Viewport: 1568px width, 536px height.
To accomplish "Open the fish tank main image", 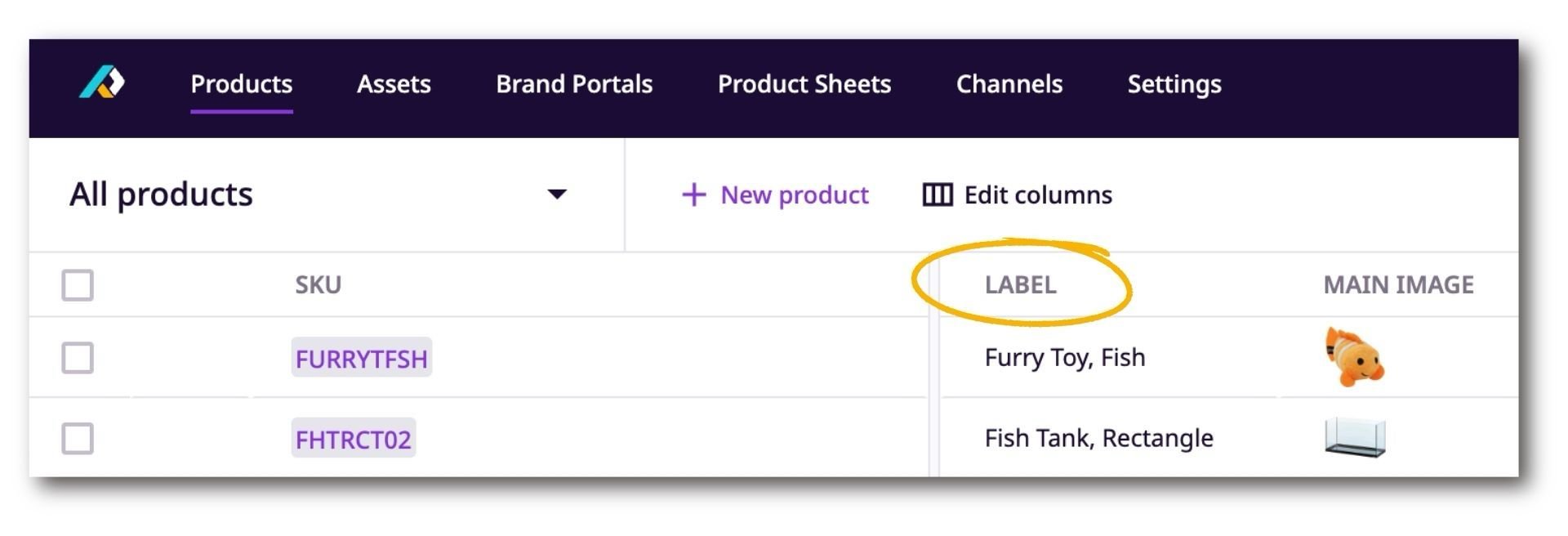I will coord(1354,437).
